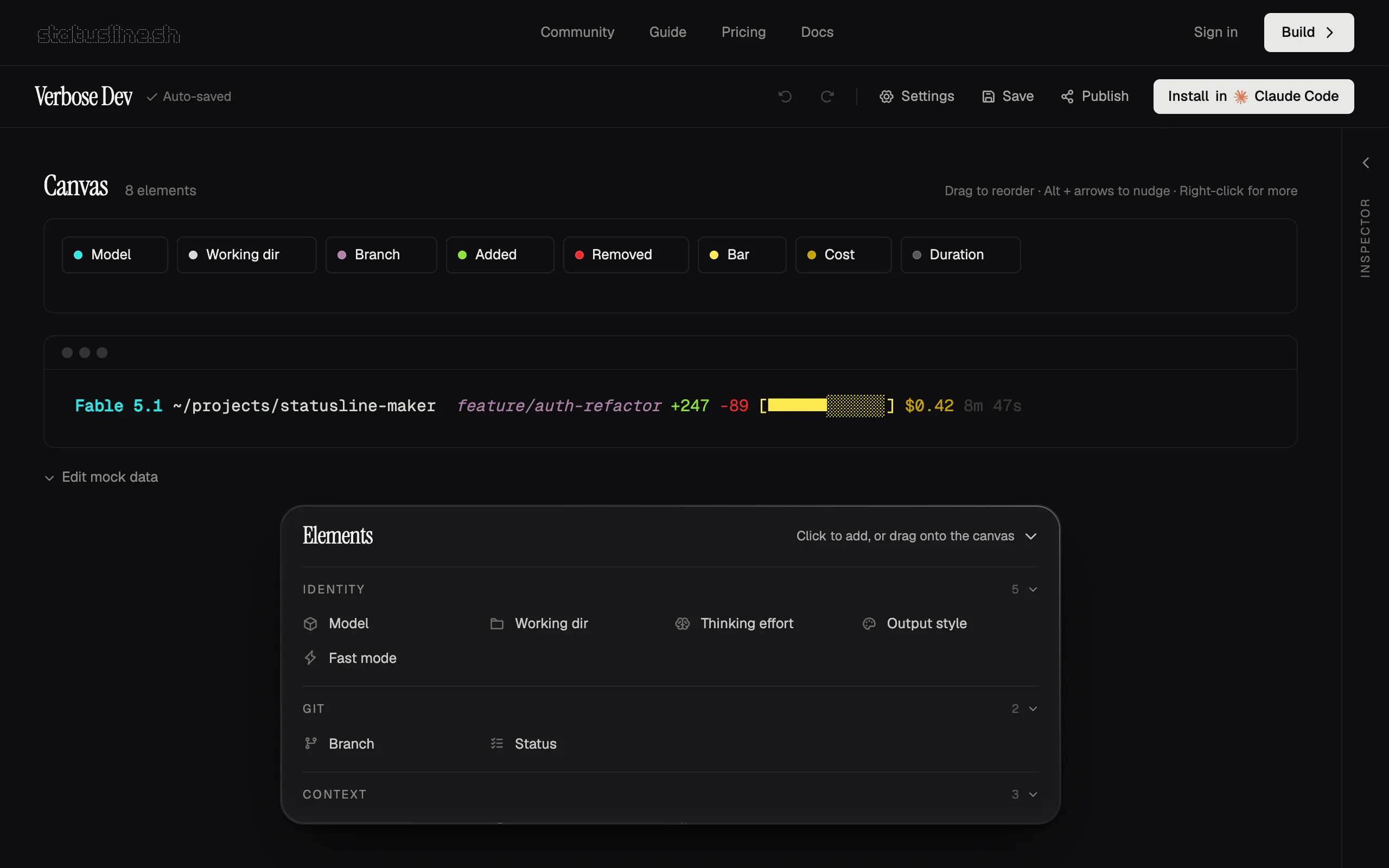Select the Working dir canvas chip
This screenshot has width=1389, height=868.
[x=247, y=255]
